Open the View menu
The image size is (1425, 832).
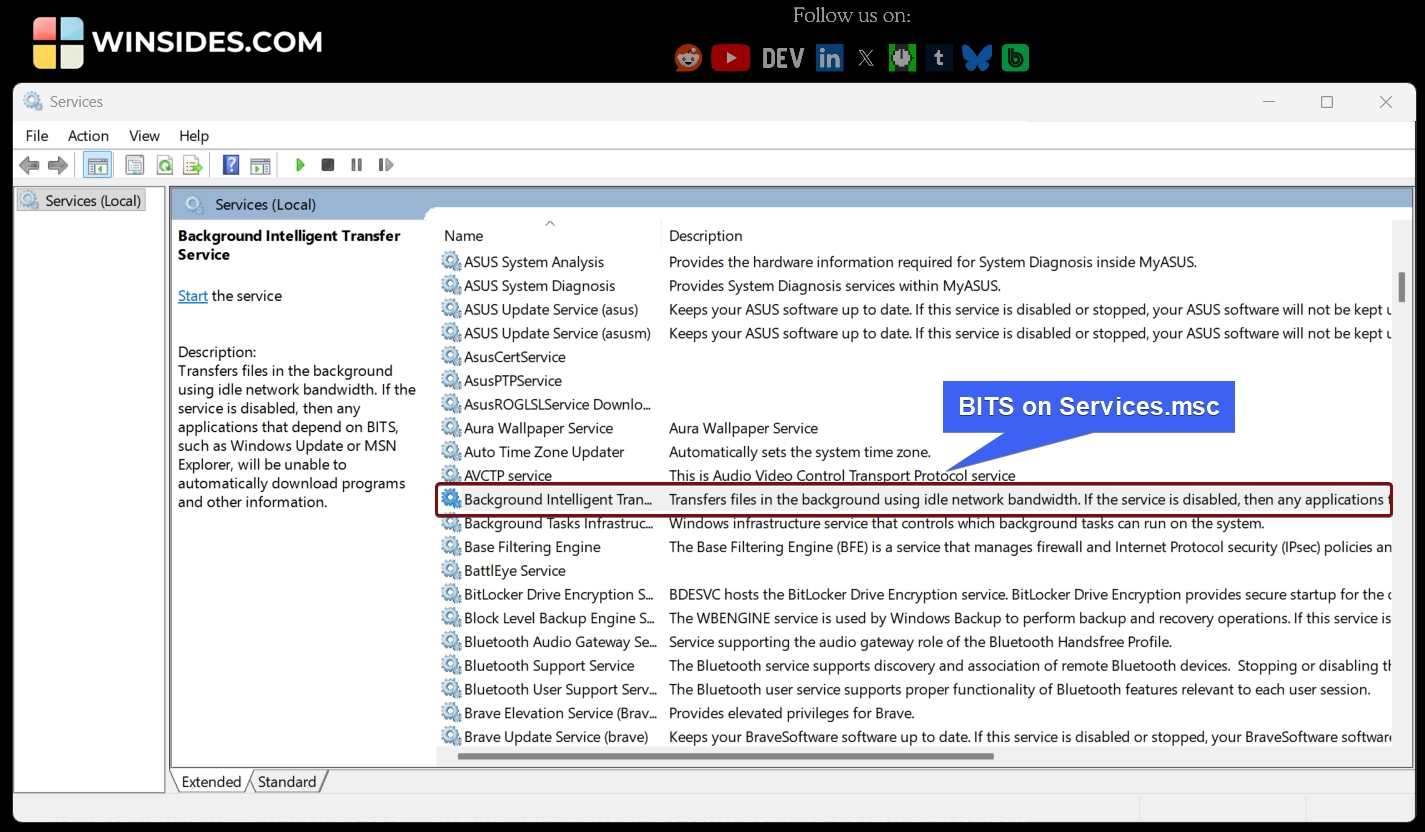[x=144, y=136]
